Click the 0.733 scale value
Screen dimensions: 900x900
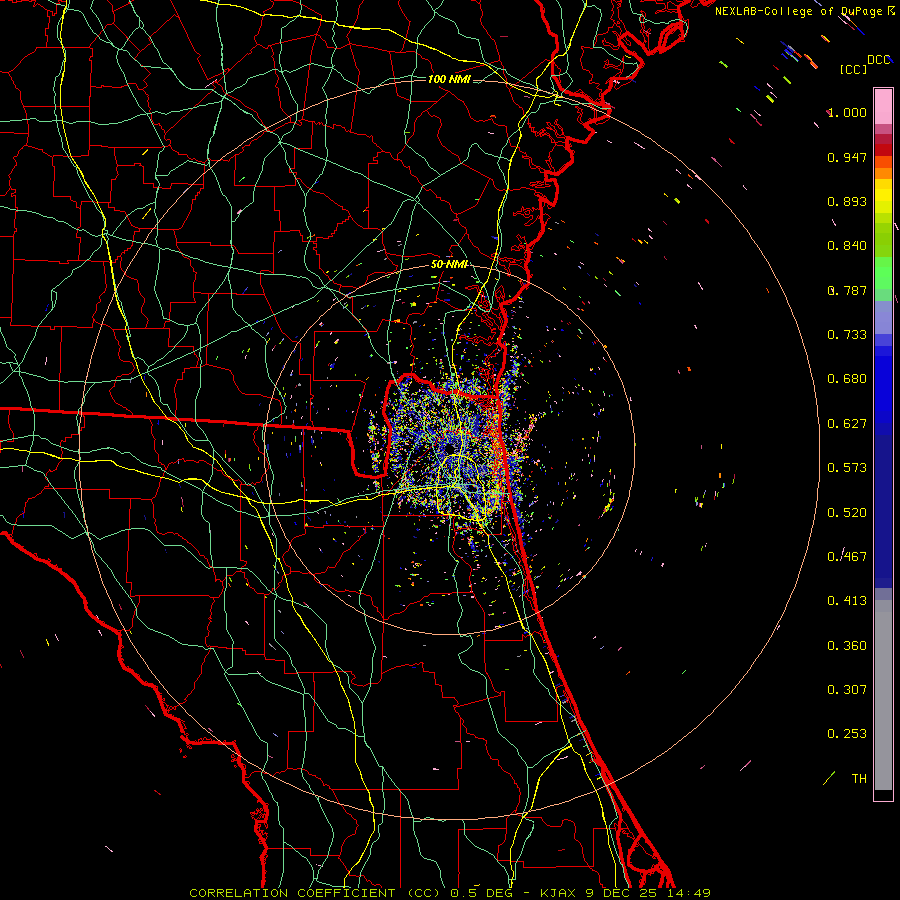(847, 335)
